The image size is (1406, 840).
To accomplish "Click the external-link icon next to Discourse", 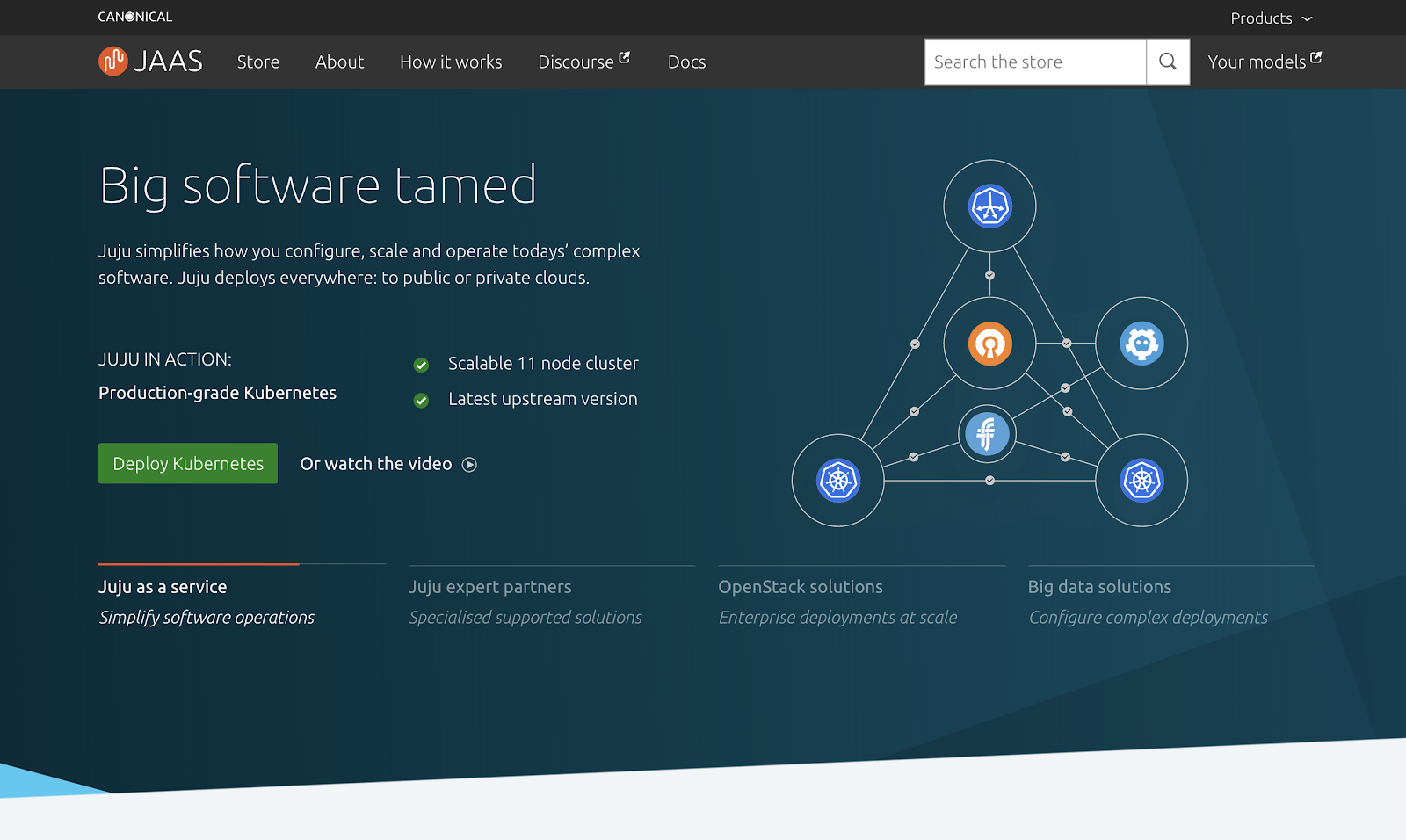I will click(x=625, y=58).
